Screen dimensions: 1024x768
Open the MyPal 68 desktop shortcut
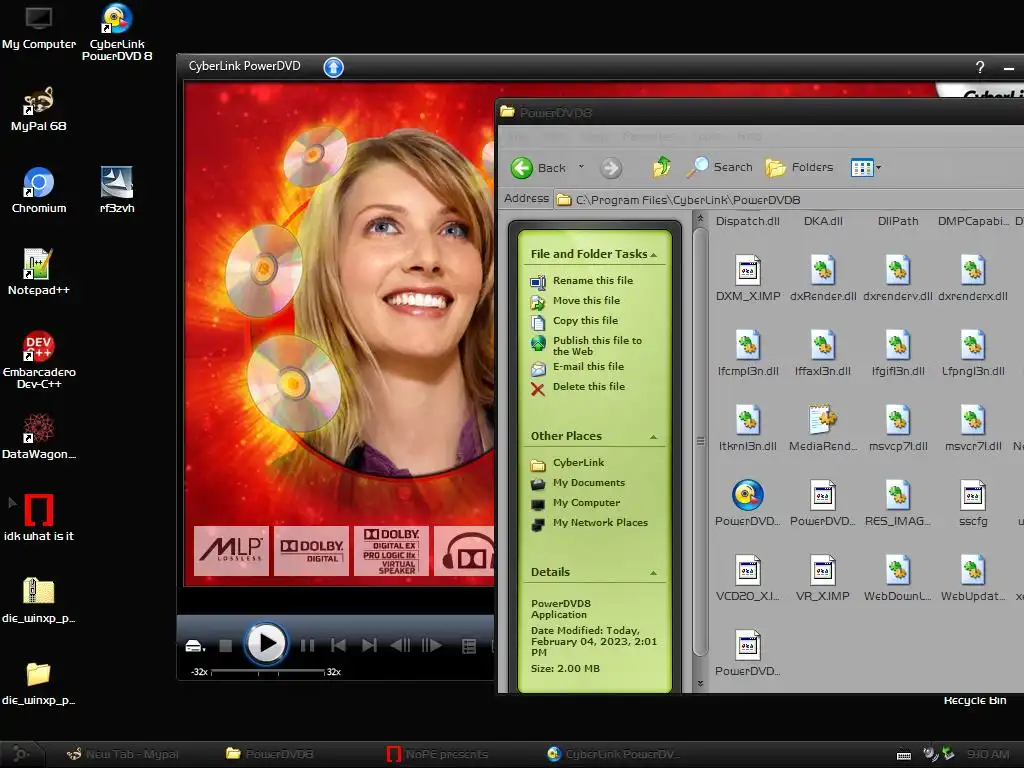tap(39, 108)
